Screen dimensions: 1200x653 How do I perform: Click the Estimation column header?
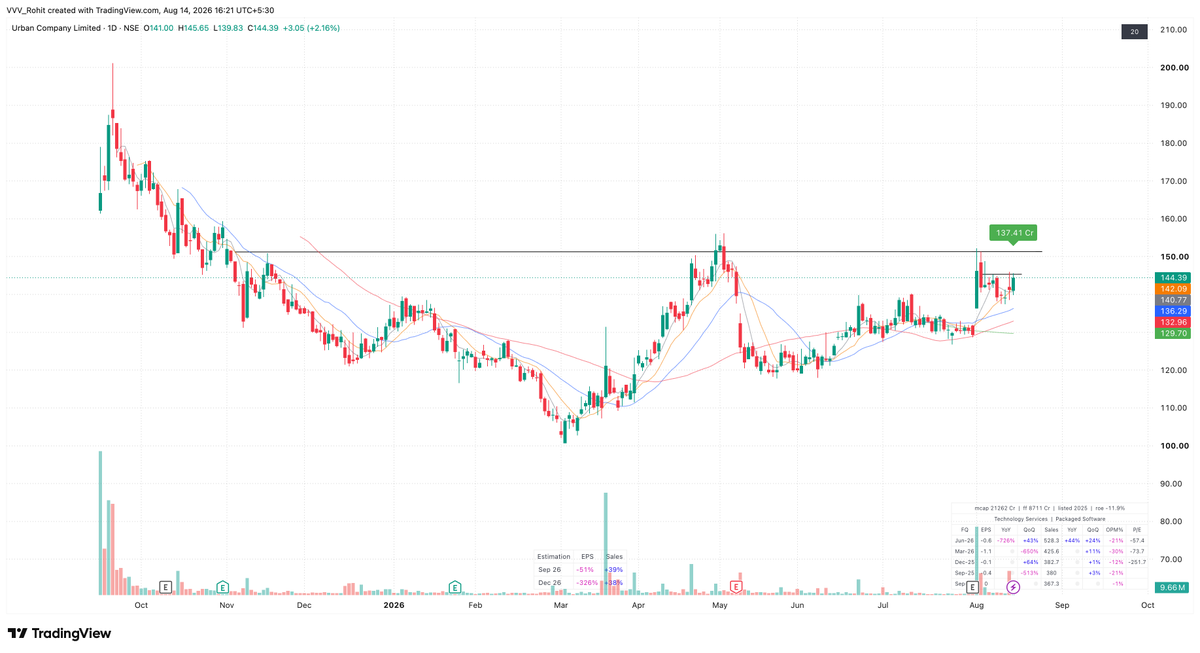554,556
